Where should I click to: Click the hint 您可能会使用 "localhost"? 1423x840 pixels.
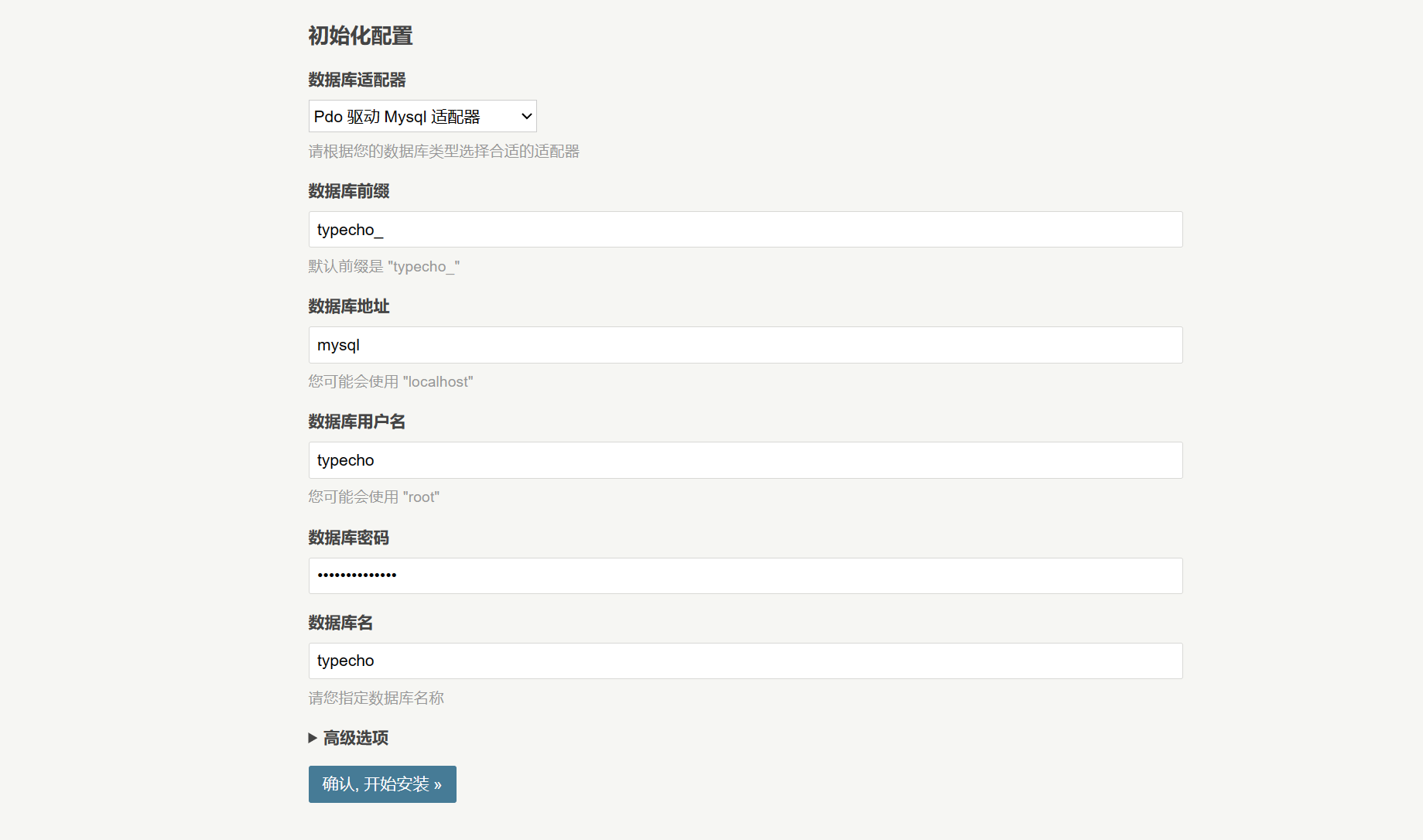coord(391,382)
